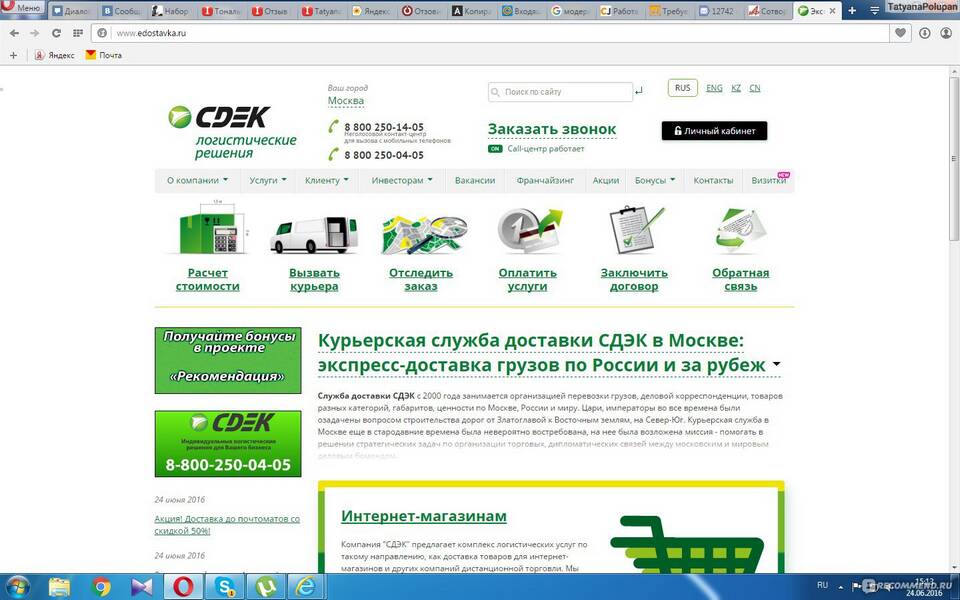The height and width of the screenshot is (600, 960).
Task: Open the Франчайзинг menu item
Action: click(x=545, y=181)
